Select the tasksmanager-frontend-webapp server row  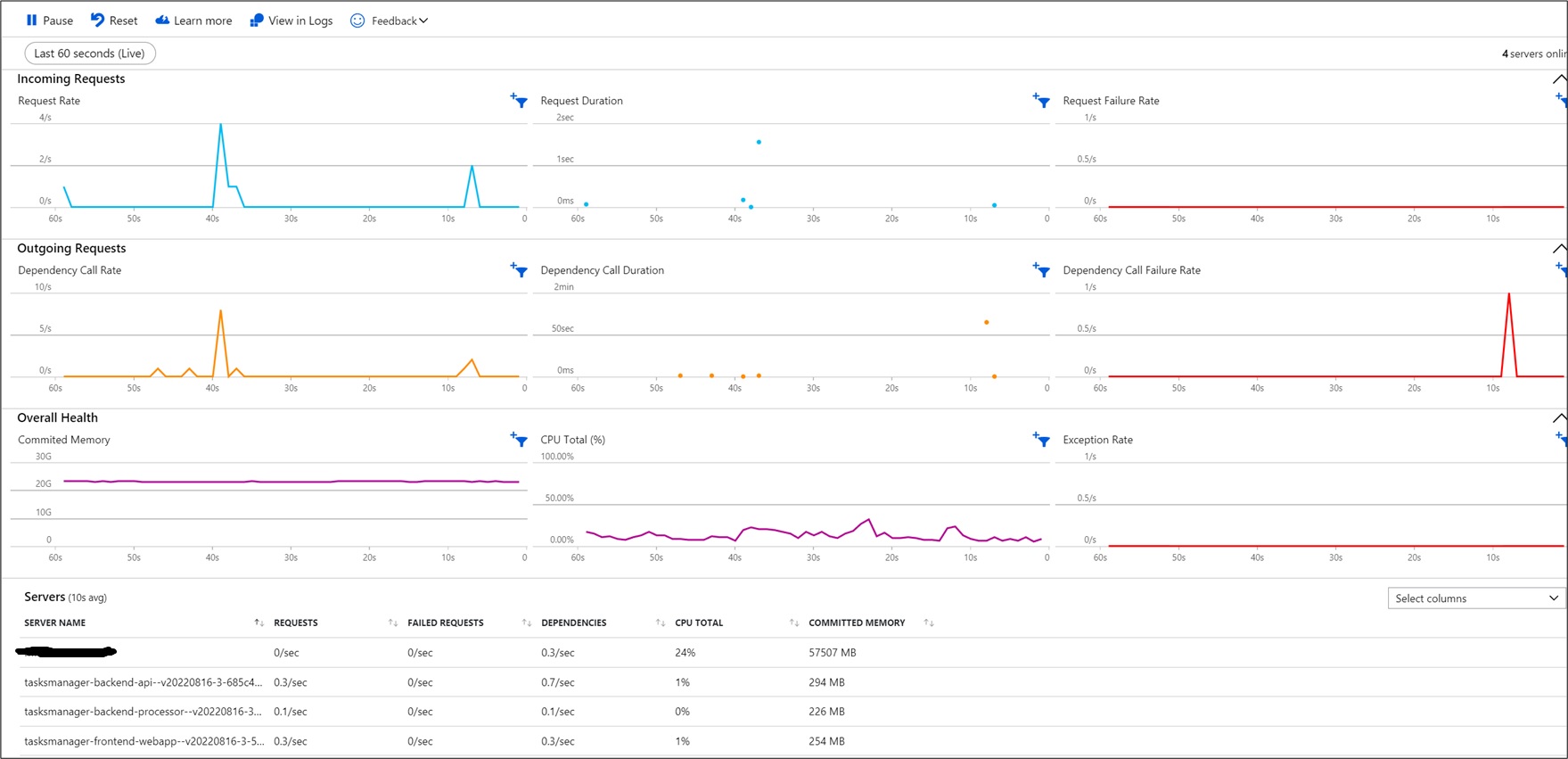click(143, 741)
